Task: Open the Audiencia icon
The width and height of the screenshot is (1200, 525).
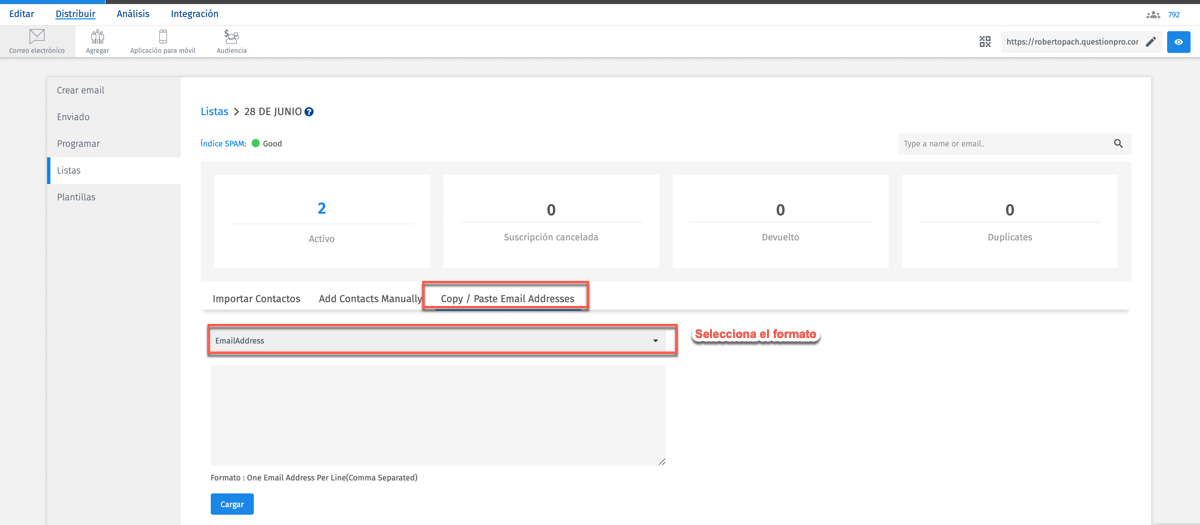Action: click(231, 36)
